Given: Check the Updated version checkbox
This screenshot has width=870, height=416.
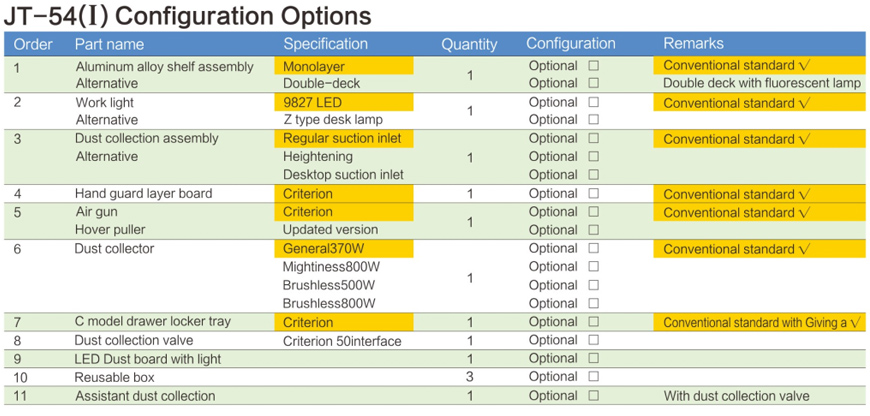Looking at the screenshot, I should pos(594,230).
